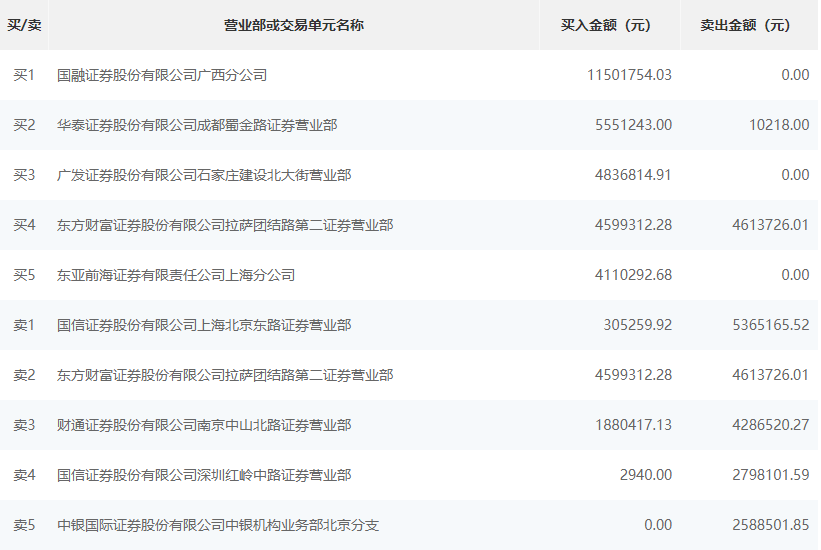The height and width of the screenshot is (550, 821).
Task: Open 东亚前海证券有限责任公司上海分公司
Action: [176, 275]
